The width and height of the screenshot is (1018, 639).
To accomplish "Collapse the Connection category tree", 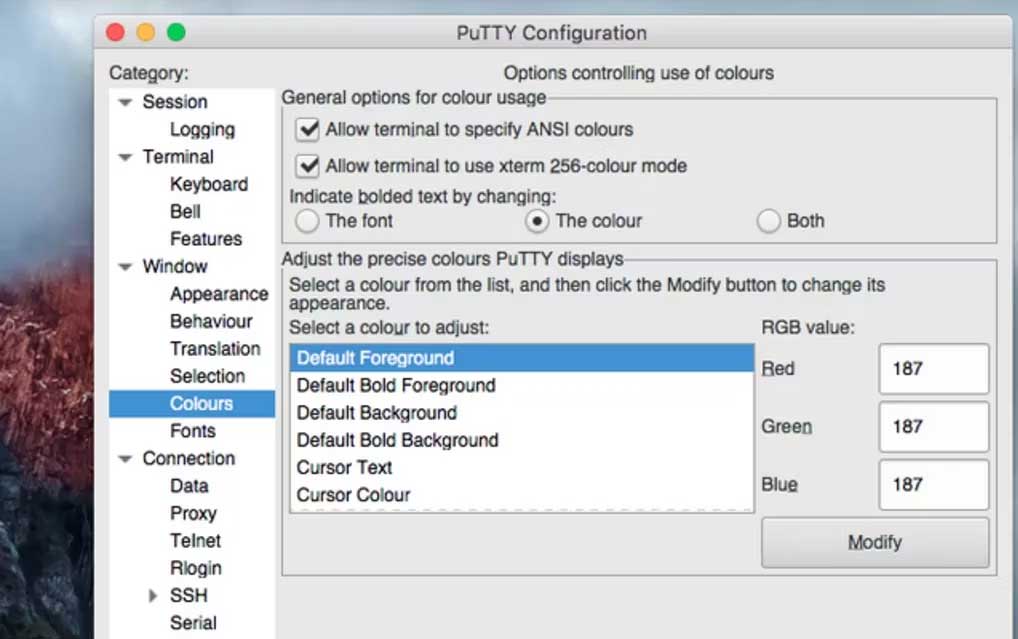I will pos(124,458).
